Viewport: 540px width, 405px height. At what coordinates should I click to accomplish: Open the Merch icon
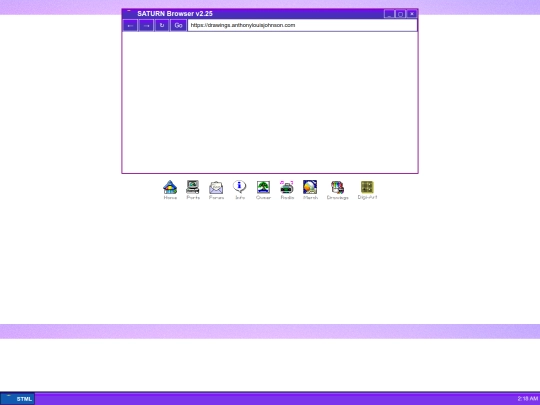click(310, 190)
